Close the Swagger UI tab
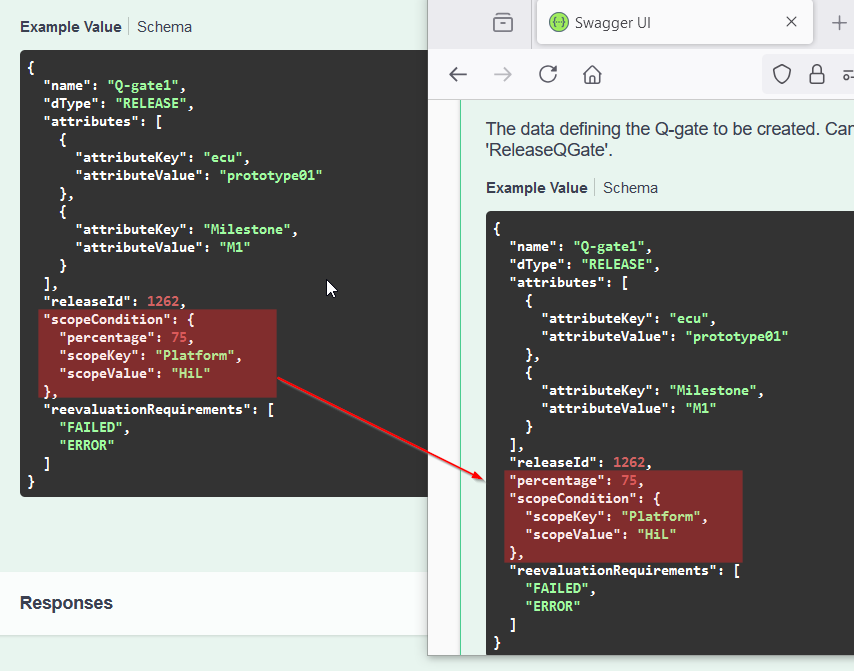Image resolution: width=854 pixels, height=671 pixels. tap(791, 23)
